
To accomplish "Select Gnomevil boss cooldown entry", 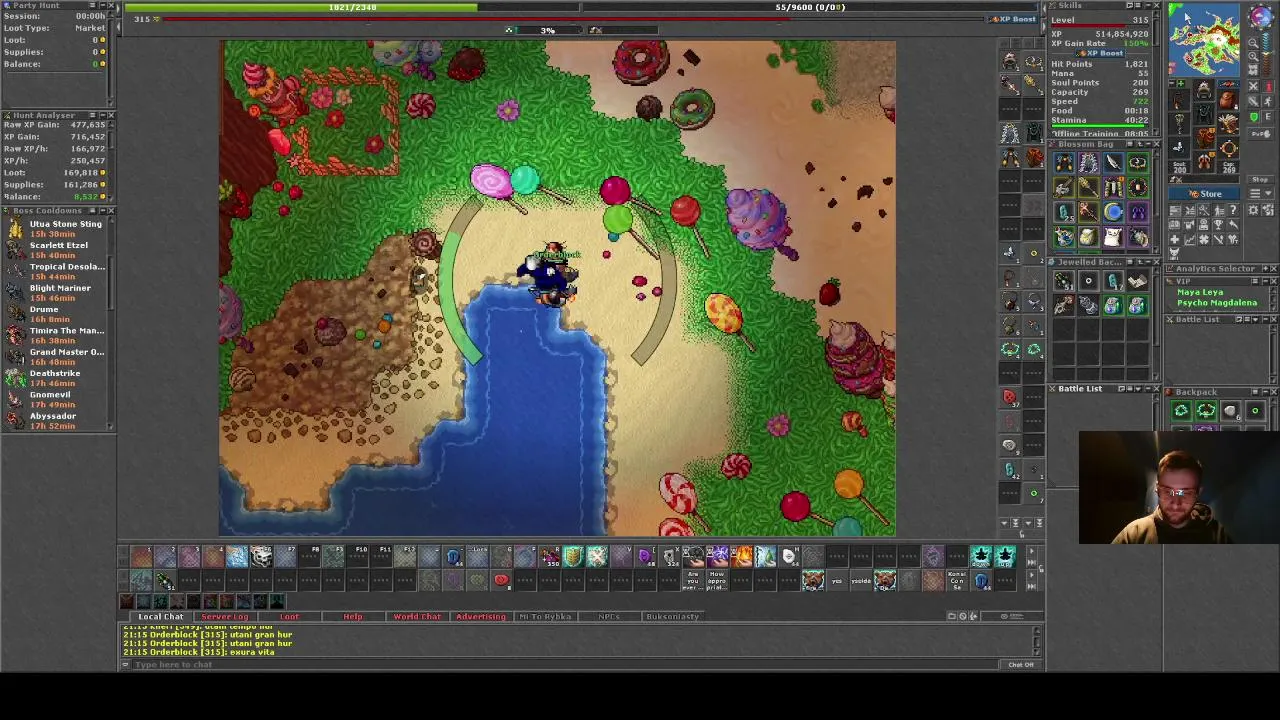I will (56, 399).
